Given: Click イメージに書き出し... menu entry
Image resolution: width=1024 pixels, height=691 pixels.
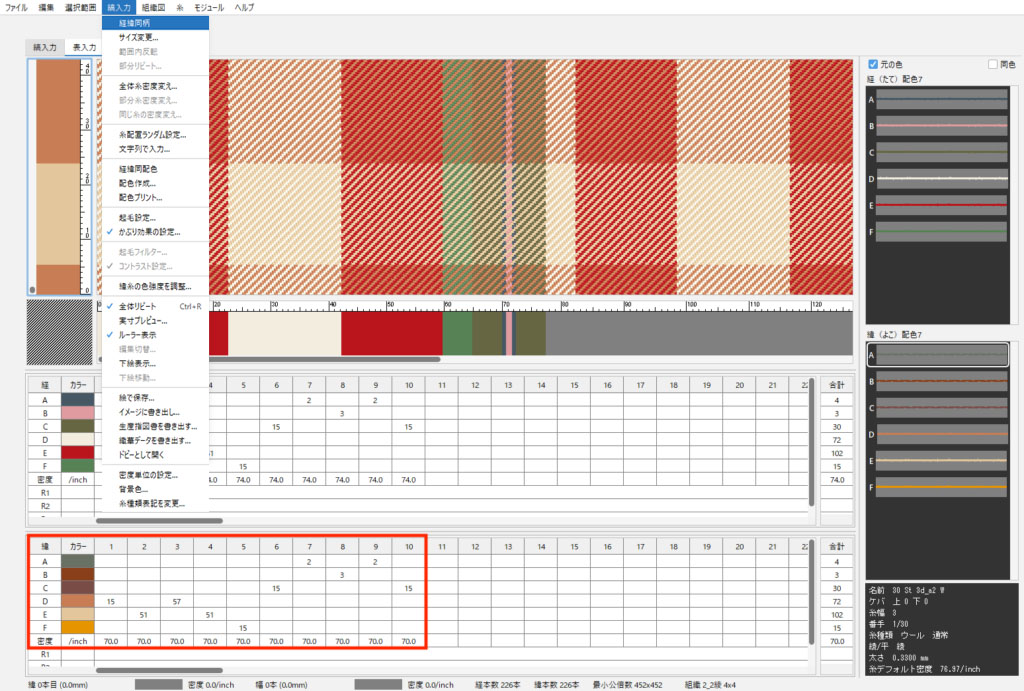Looking at the screenshot, I should pyautogui.click(x=149, y=411).
